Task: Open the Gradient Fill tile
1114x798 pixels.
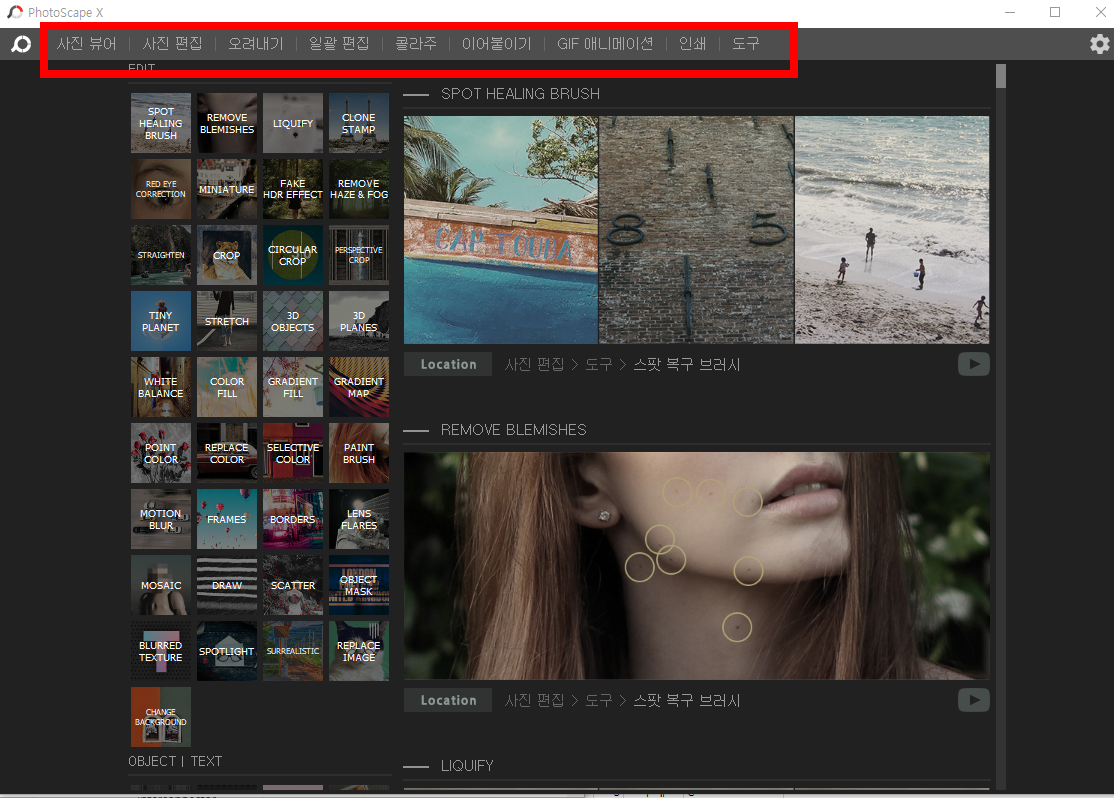Action: click(293, 387)
